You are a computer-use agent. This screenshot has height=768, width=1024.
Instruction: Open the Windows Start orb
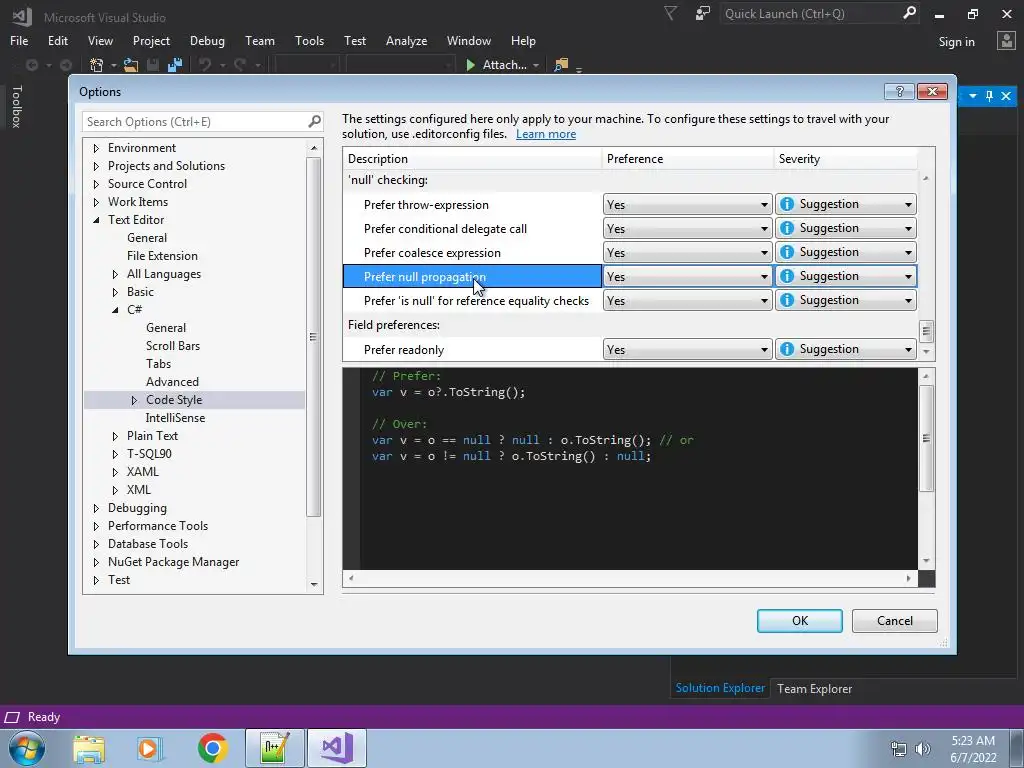pyautogui.click(x=27, y=748)
